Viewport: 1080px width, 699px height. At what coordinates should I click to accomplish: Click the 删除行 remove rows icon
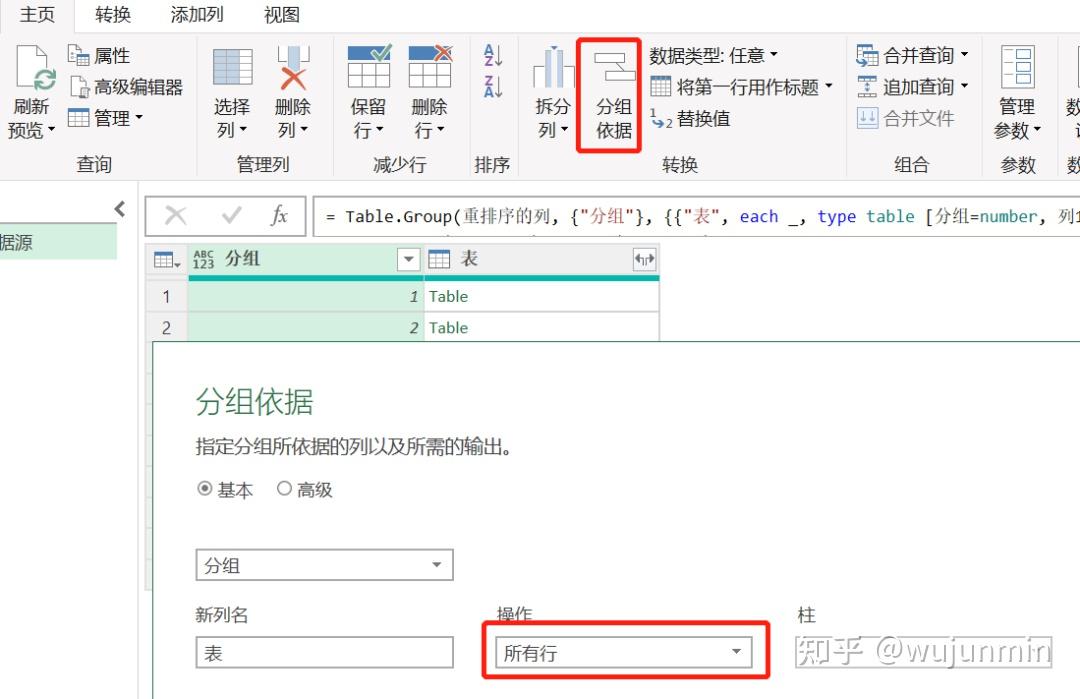430,66
